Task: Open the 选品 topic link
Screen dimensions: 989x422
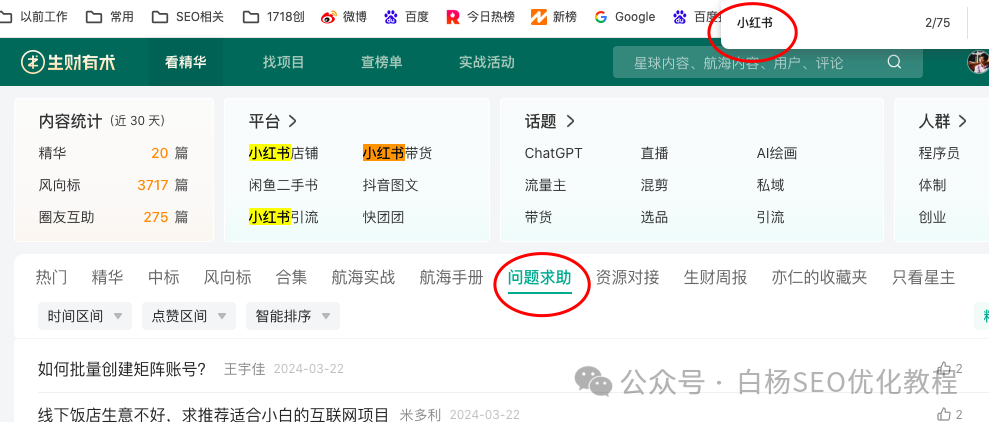Action: pyautogui.click(x=655, y=218)
